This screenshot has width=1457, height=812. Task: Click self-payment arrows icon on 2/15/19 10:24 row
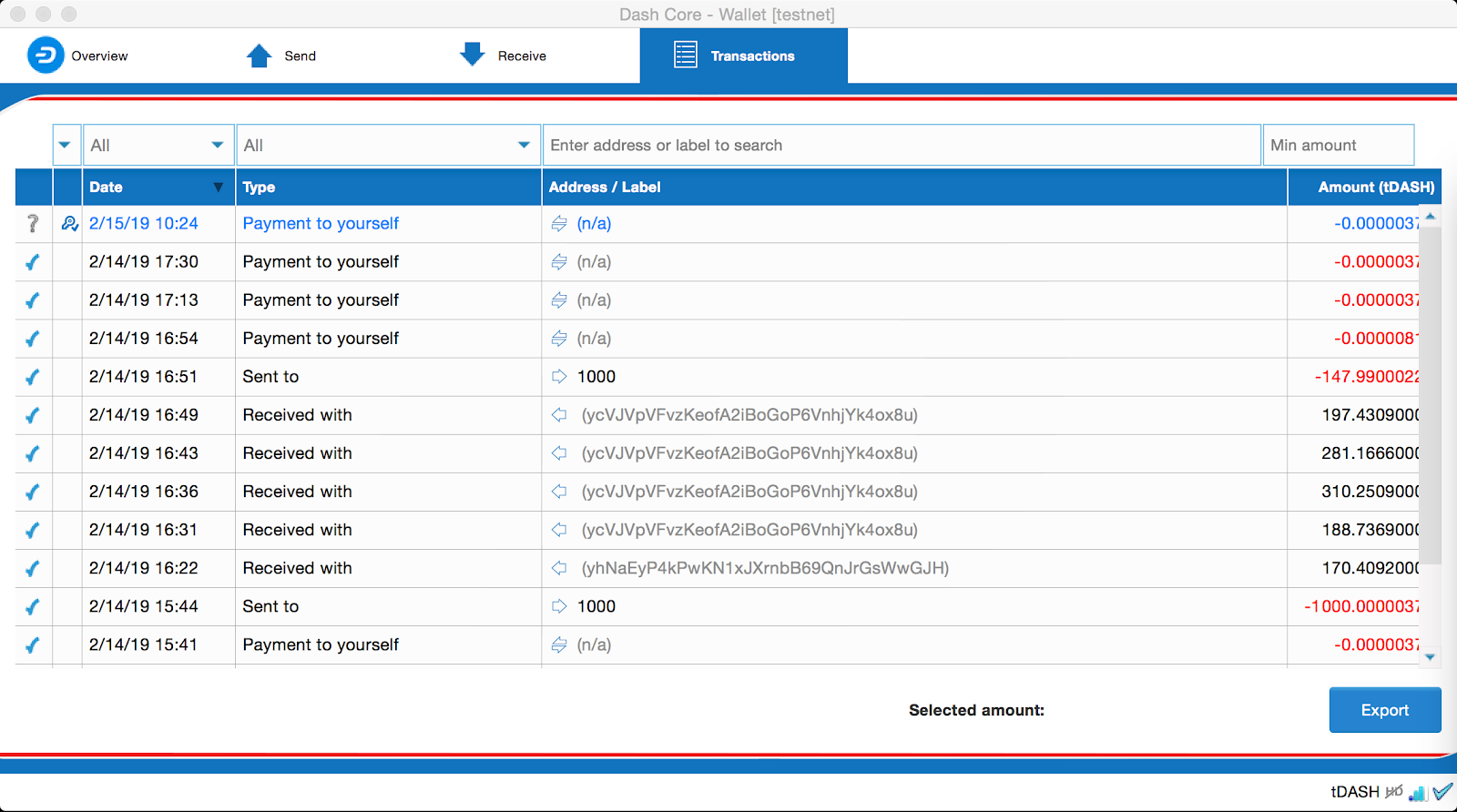pos(559,223)
